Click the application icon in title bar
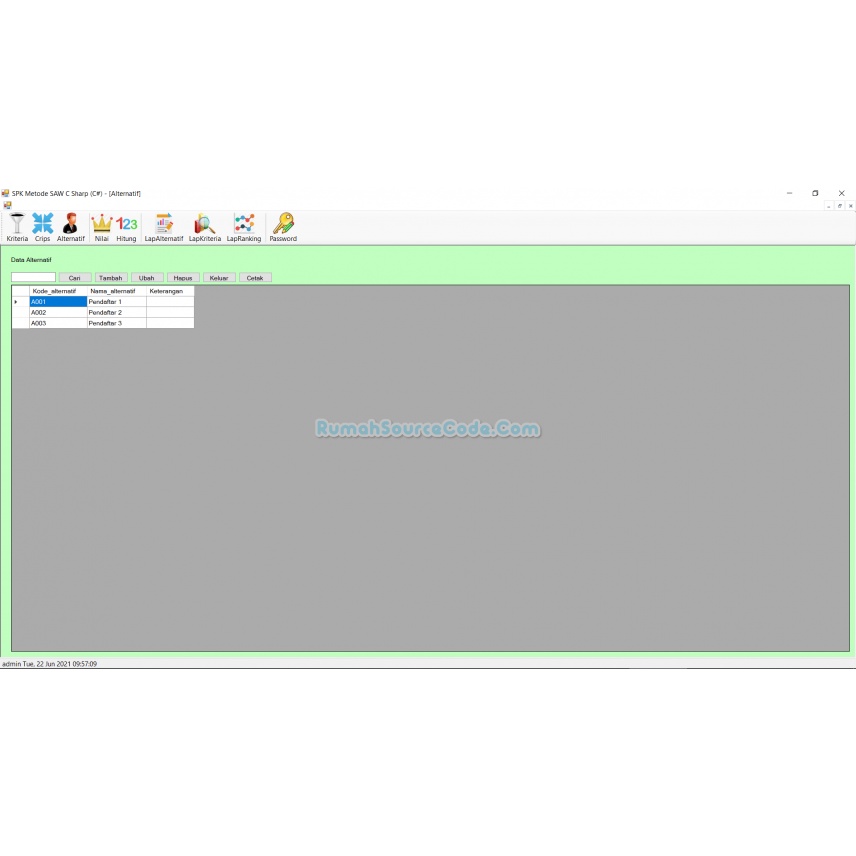Image resolution: width=856 pixels, height=856 pixels. (x=5, y=193)
